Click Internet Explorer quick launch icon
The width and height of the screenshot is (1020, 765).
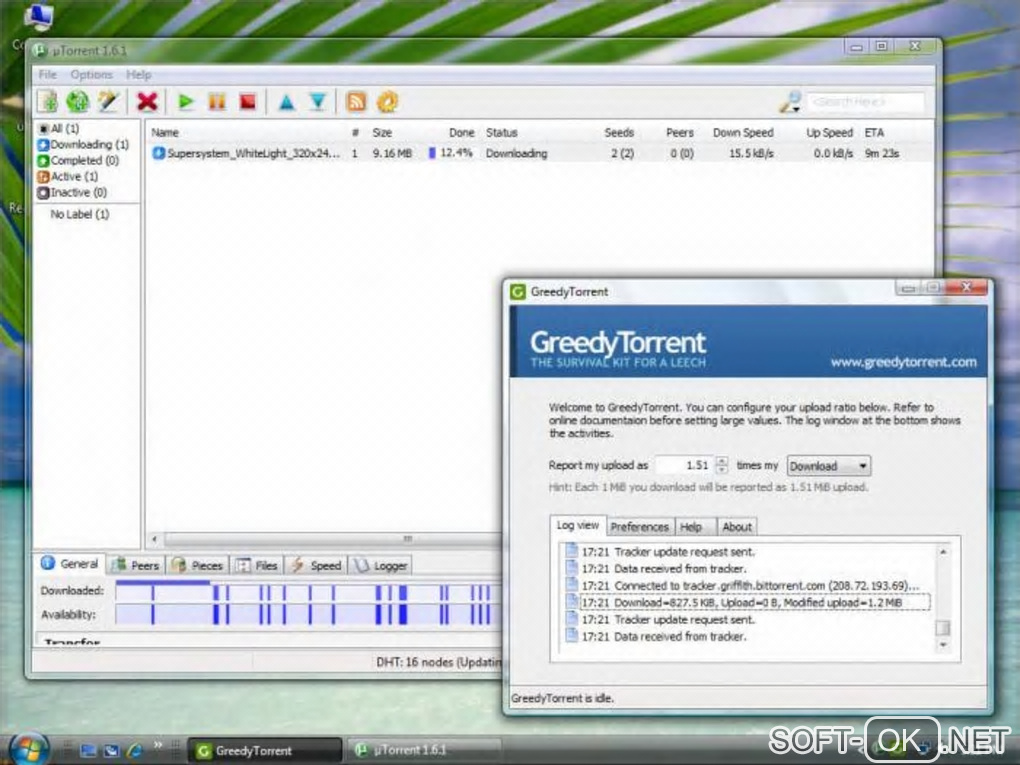tap(134, 751)
